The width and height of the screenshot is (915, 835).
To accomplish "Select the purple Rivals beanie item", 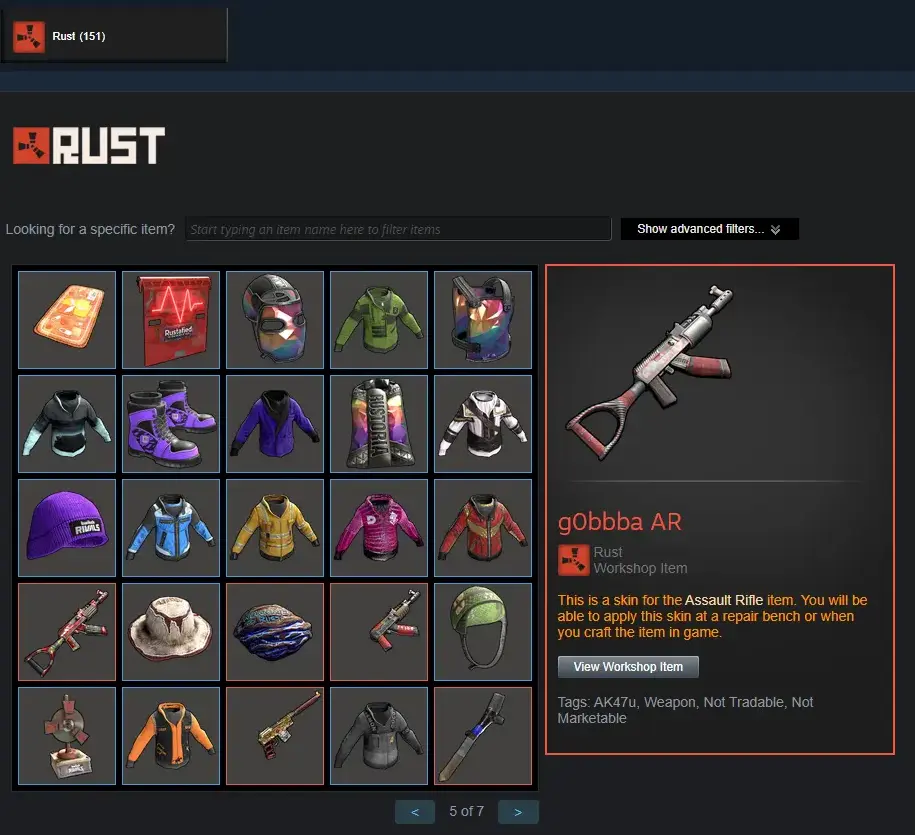I will (x=67, y=527).
